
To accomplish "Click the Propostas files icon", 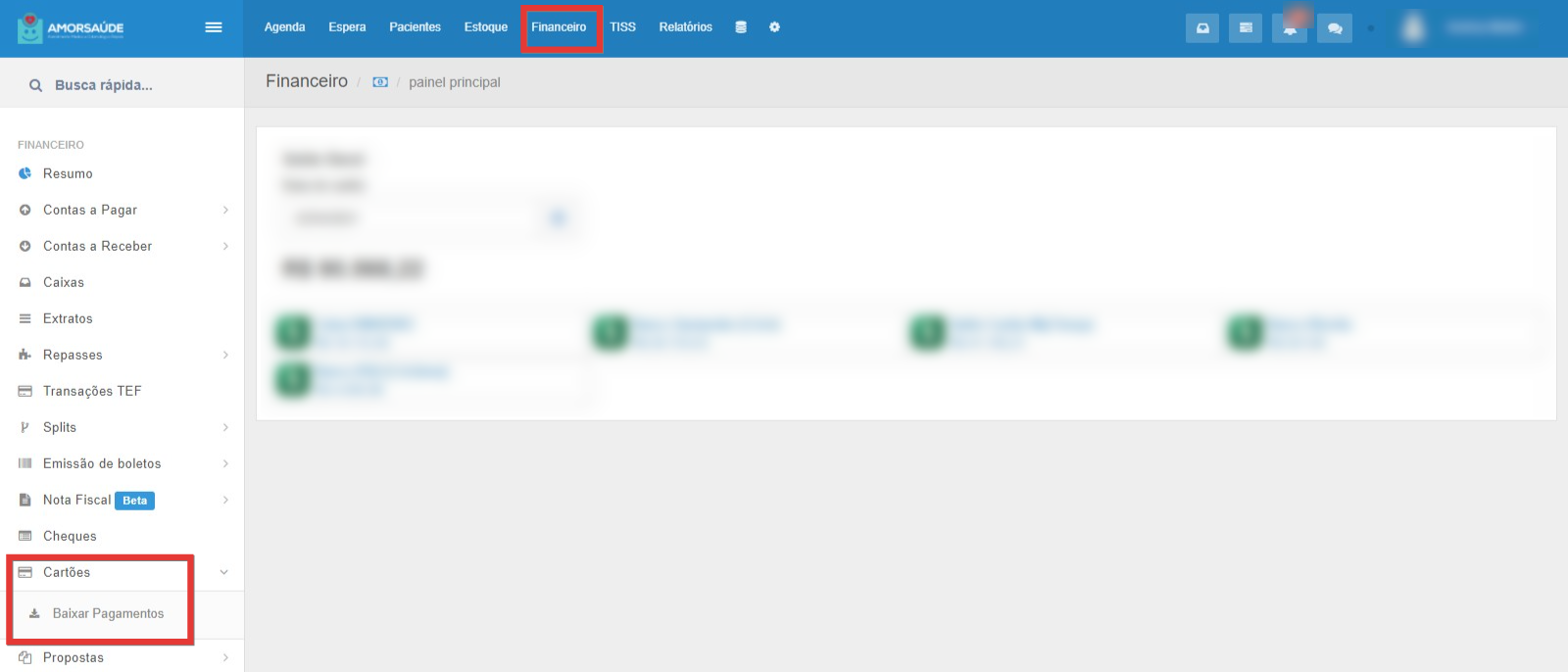I will click(25, 657).
